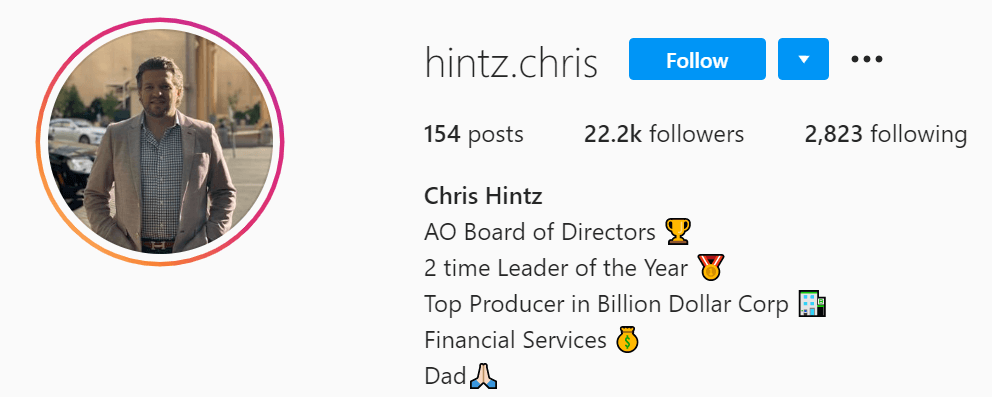Click the 2 time Leader of the Year text
The image size is (992, 397).
point(556,268)
